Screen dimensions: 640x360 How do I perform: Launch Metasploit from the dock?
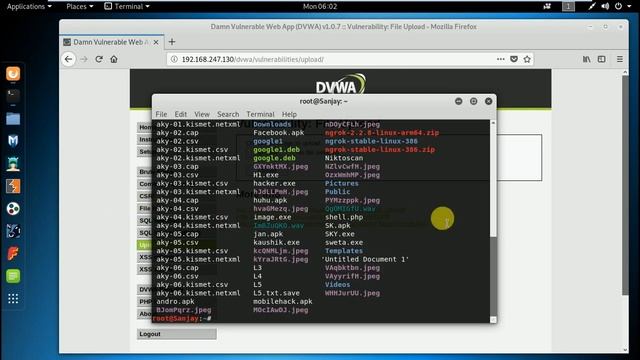click(13, 141)
